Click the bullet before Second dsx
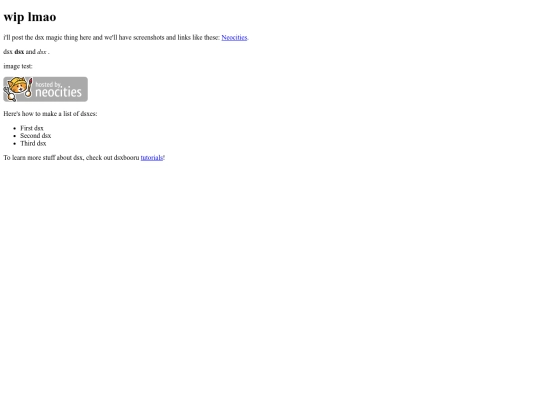The image size is (540, 405). pos(14,136)
